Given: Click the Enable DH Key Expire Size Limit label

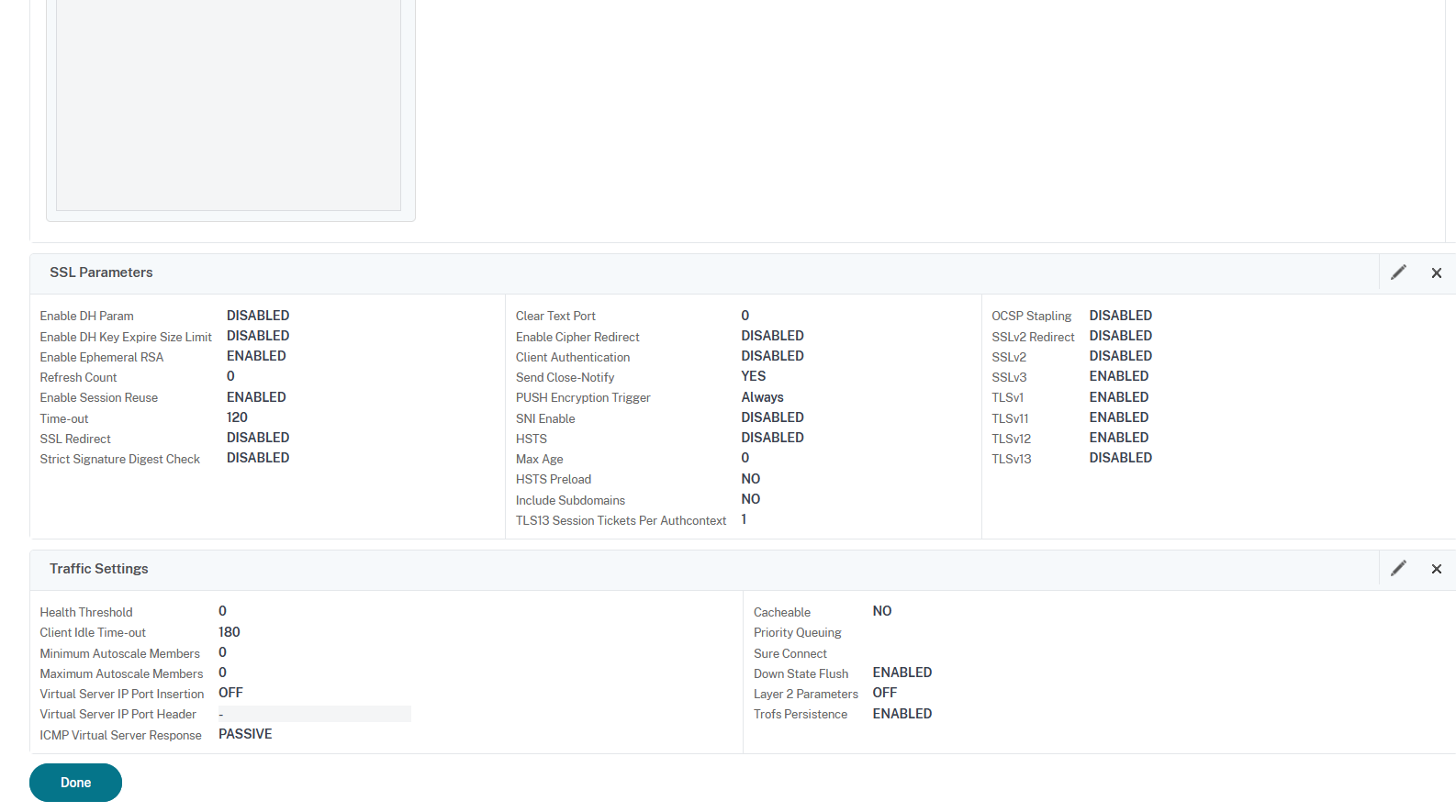Looking at the screenshot, I should point(126,338).
